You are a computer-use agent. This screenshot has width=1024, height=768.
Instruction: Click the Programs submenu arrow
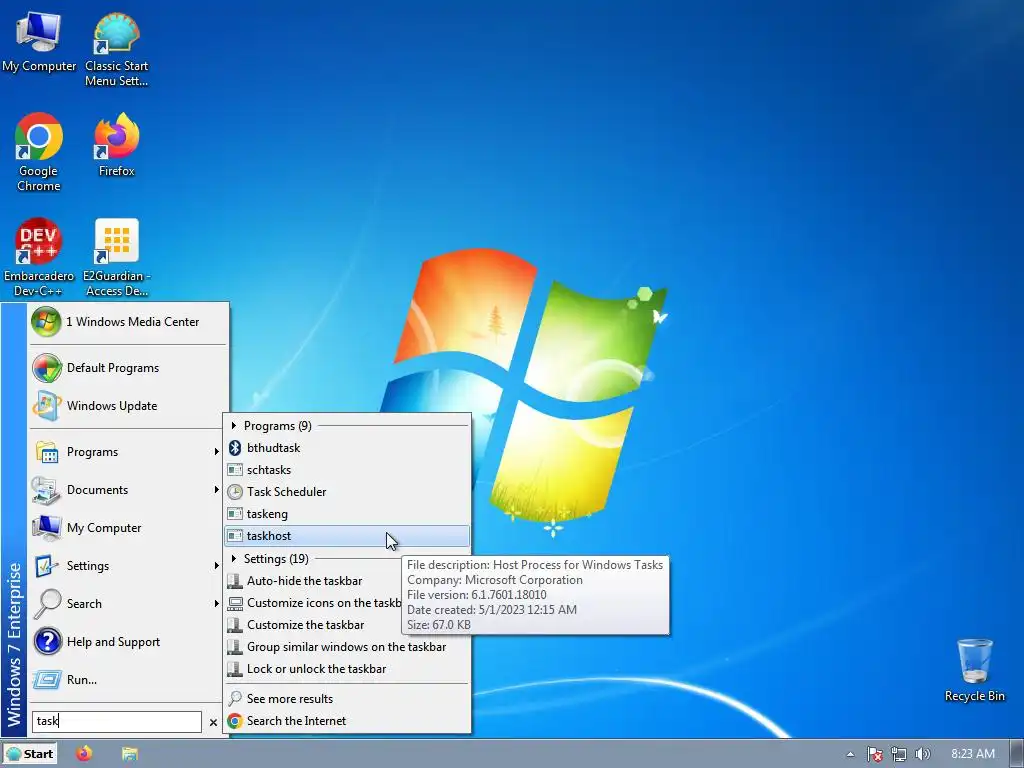point(216,452)
